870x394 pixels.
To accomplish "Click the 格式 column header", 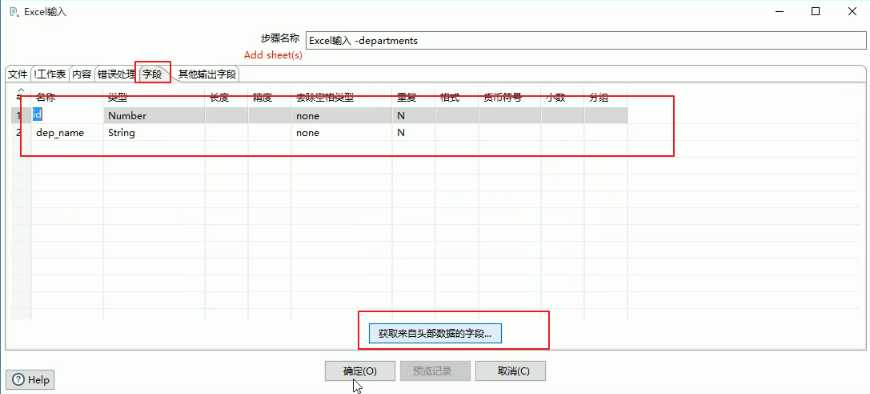I will (457, 98).
